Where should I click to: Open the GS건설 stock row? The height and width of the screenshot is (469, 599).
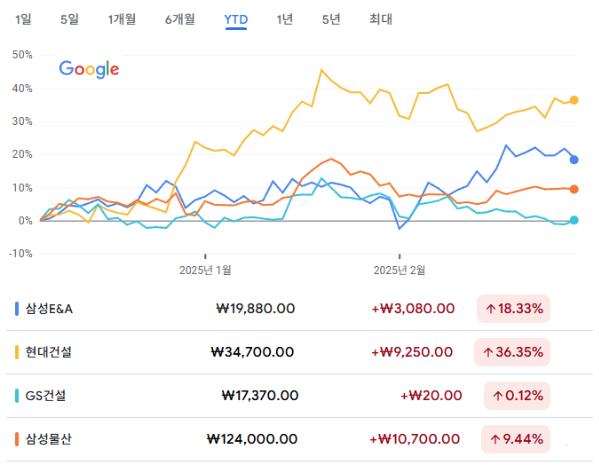tap(300, 396)
